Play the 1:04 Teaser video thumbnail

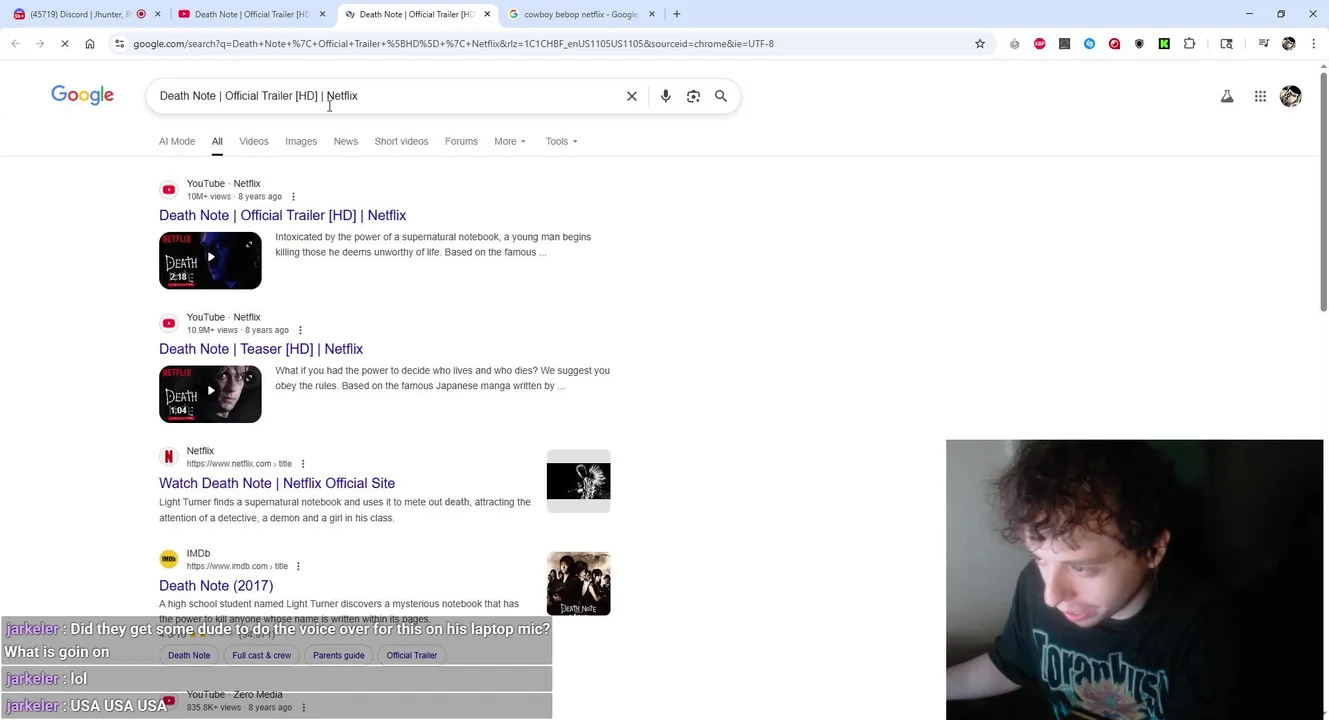point(210,394)
